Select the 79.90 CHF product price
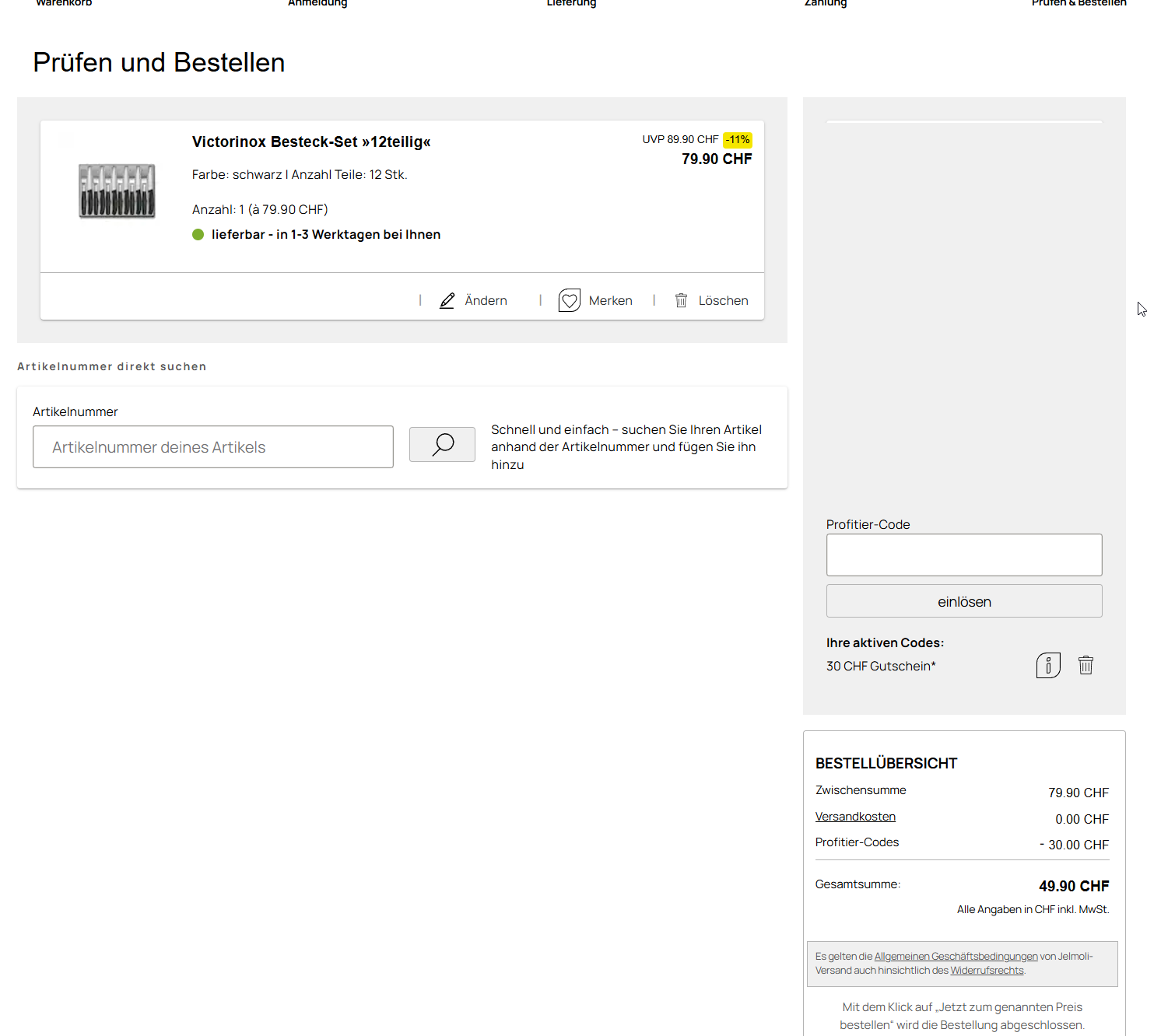Screen dimensions: 1175x1036 (x=717, y=159)
